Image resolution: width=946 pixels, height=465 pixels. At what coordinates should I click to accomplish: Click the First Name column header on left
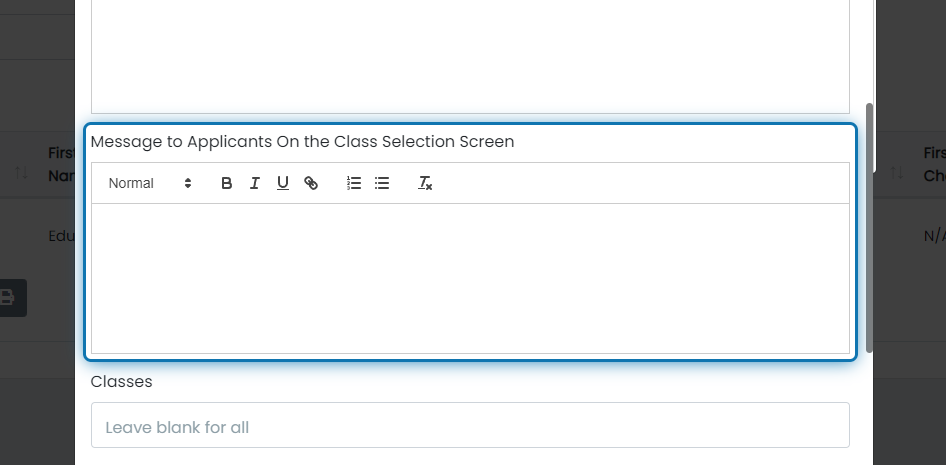[62, 164]
